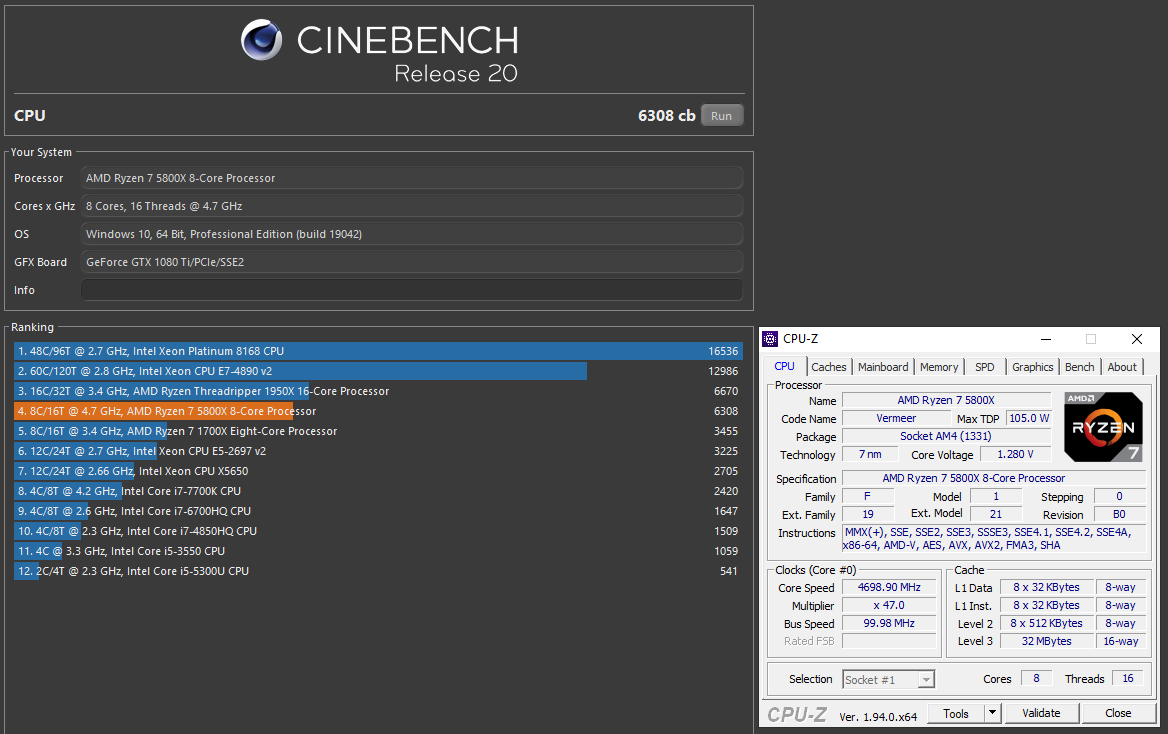Click the Validate button
1168x734 pixels.
coord(1041,713)
